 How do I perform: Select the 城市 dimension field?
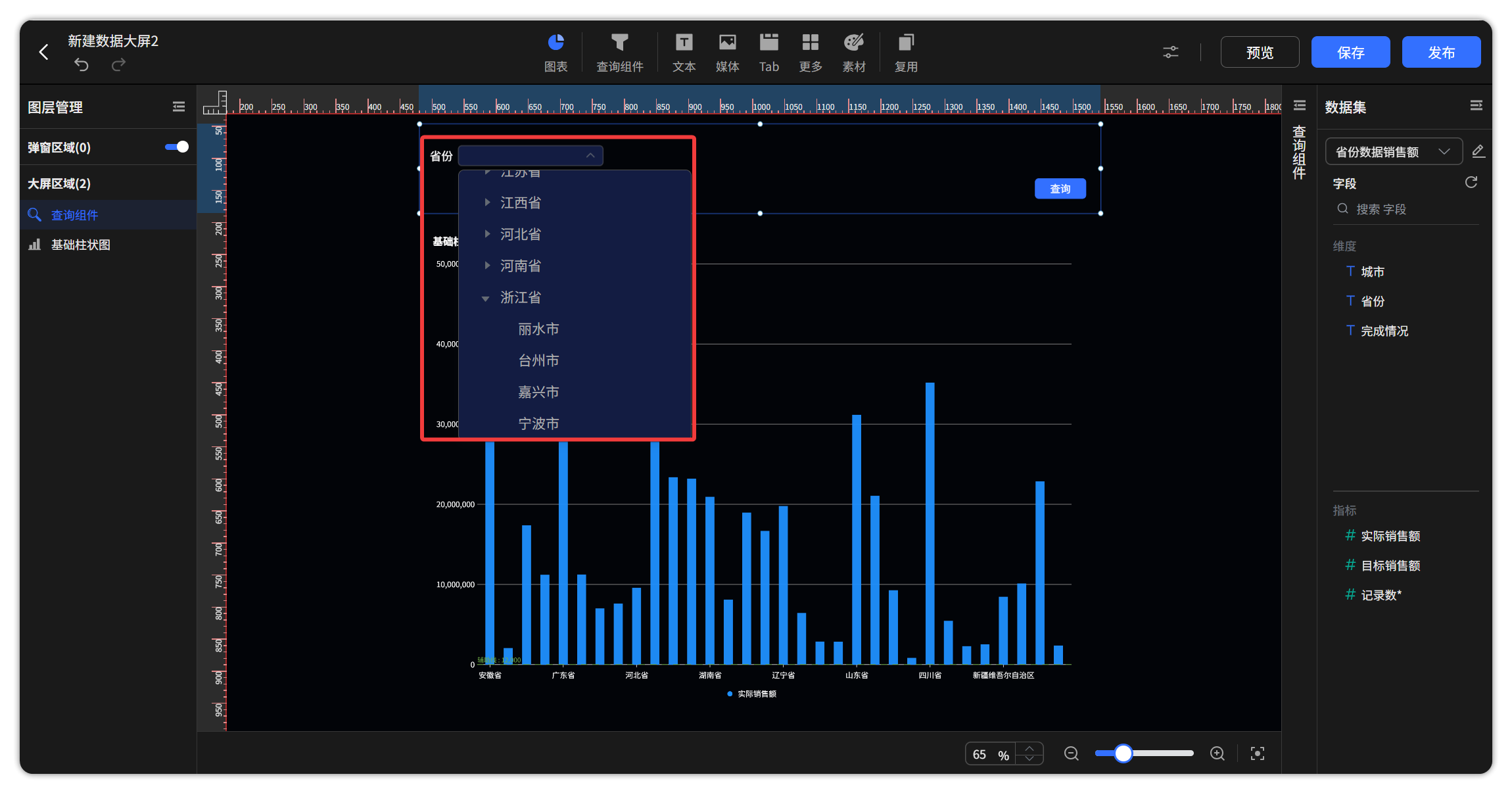coord(1373,272)
